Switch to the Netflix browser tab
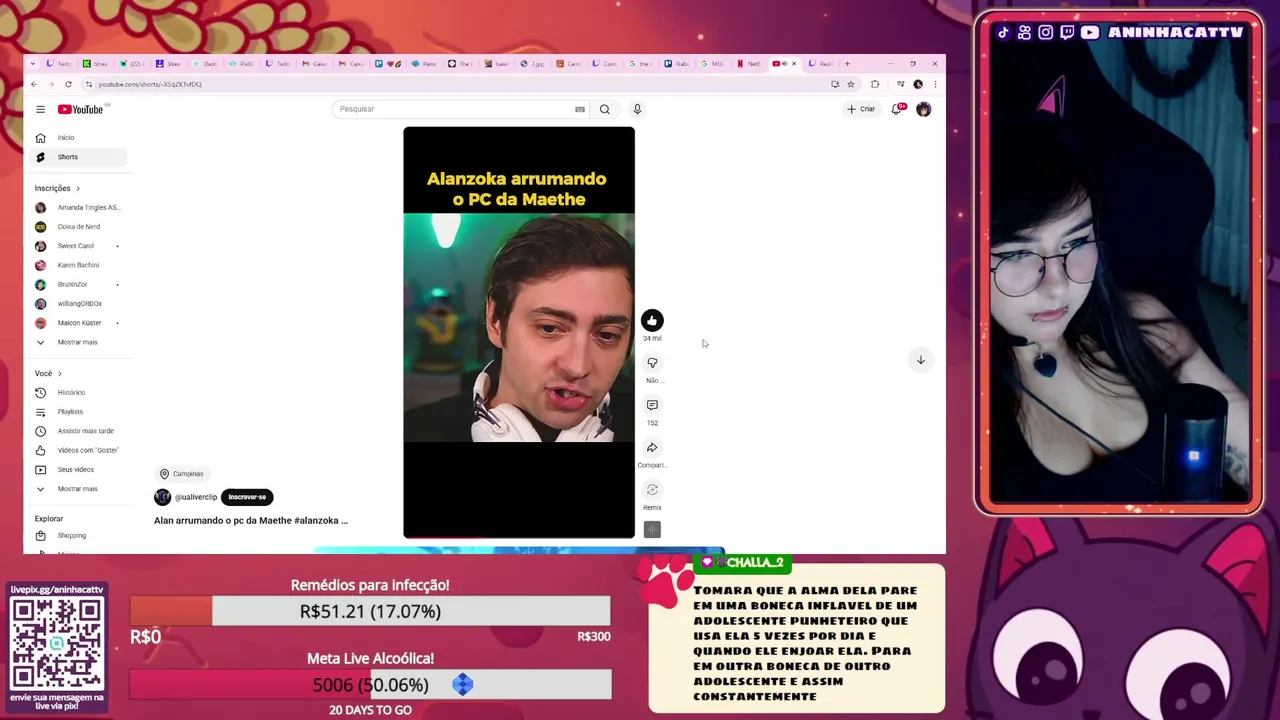The image size is (1280, 720). pos(749,64)
